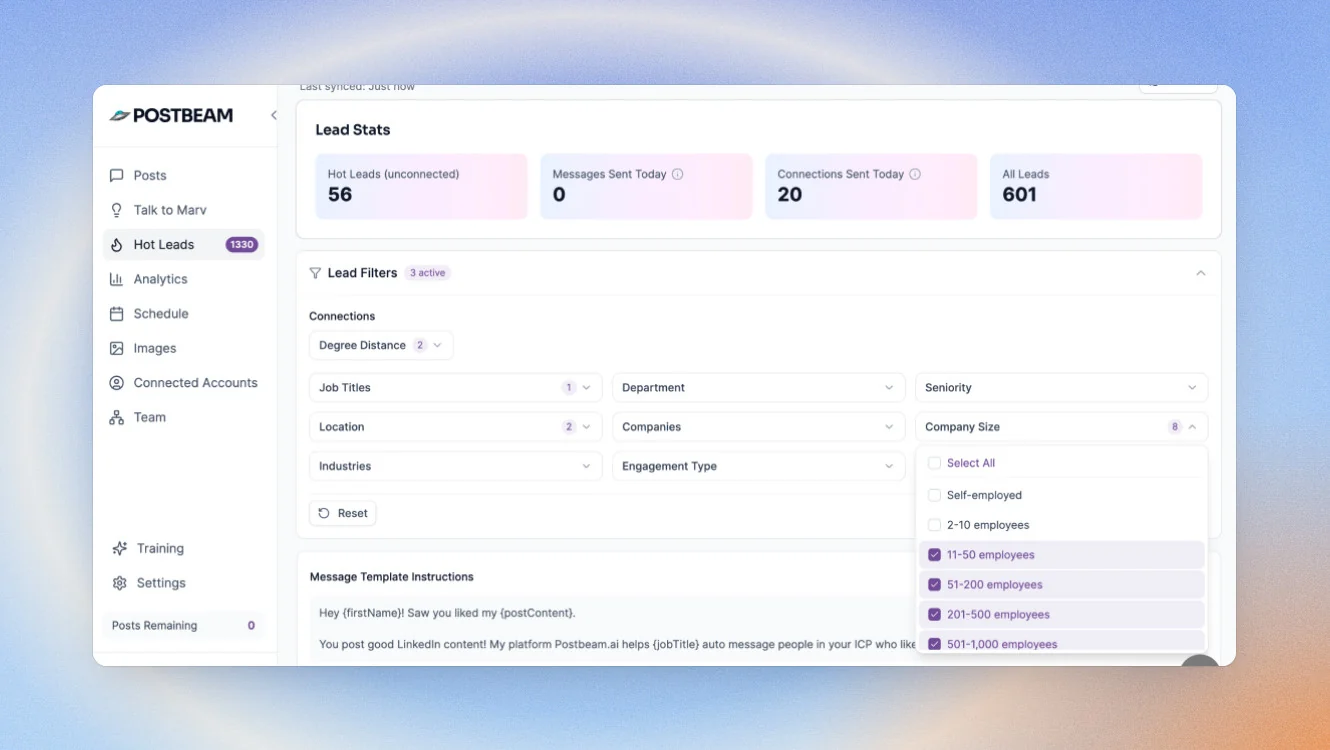Open the Location dropdown
The height and width of the screenshot is (750, 1330).
456,427
